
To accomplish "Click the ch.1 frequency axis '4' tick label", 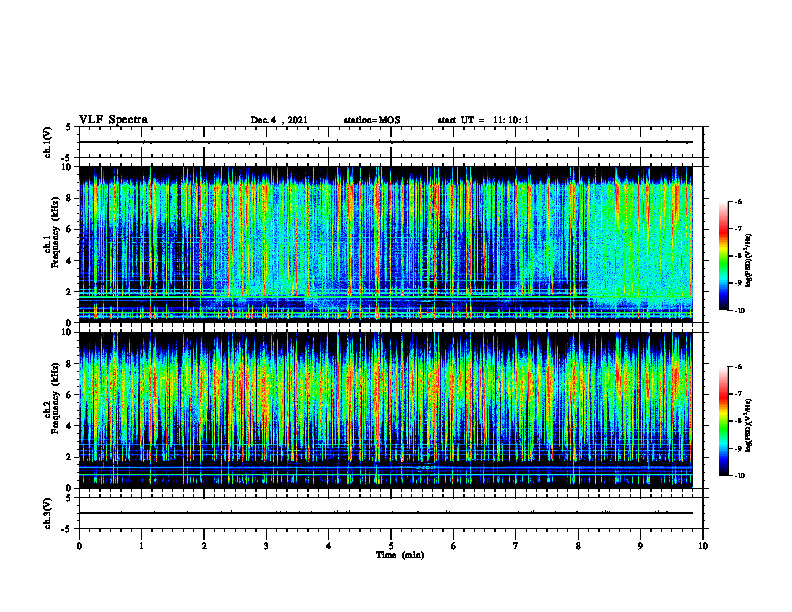I will point(69,261).
